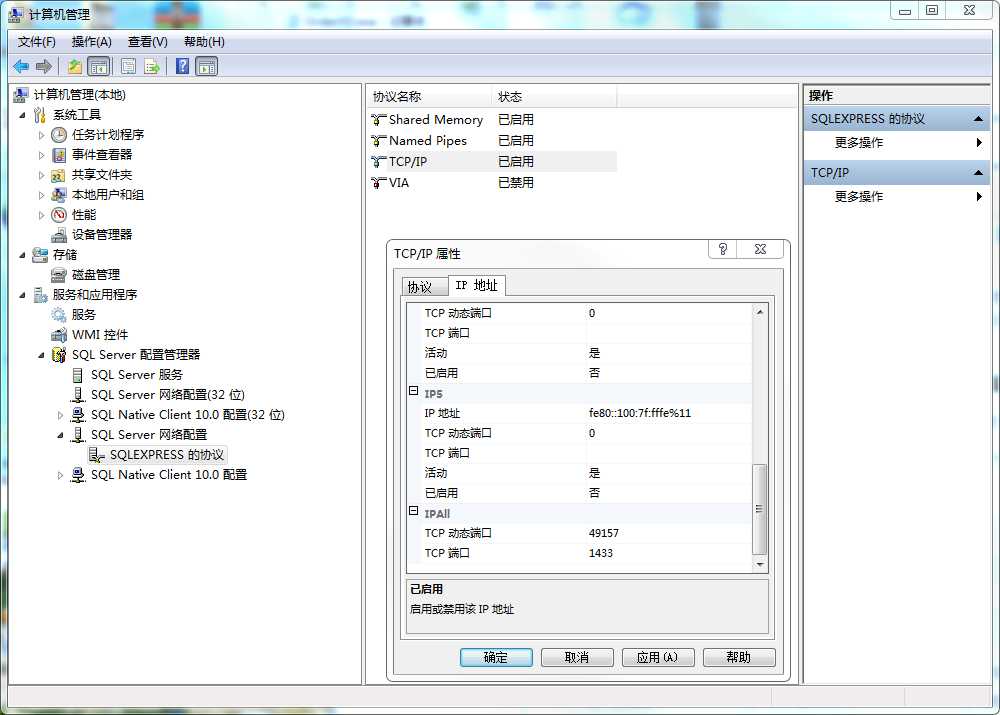Click the properties scrollbar down arrow
This screenshot has width=1000, height=715.
coord(760,564)
